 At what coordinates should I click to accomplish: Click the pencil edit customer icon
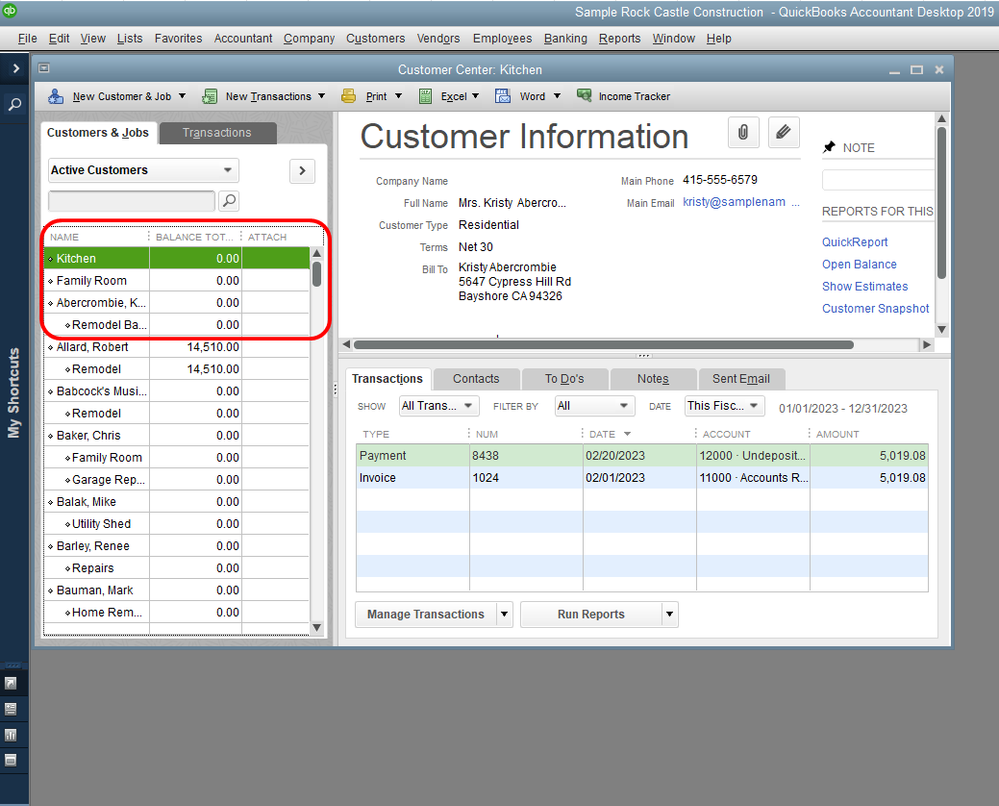pyautogui.click(x=784, y=132)
